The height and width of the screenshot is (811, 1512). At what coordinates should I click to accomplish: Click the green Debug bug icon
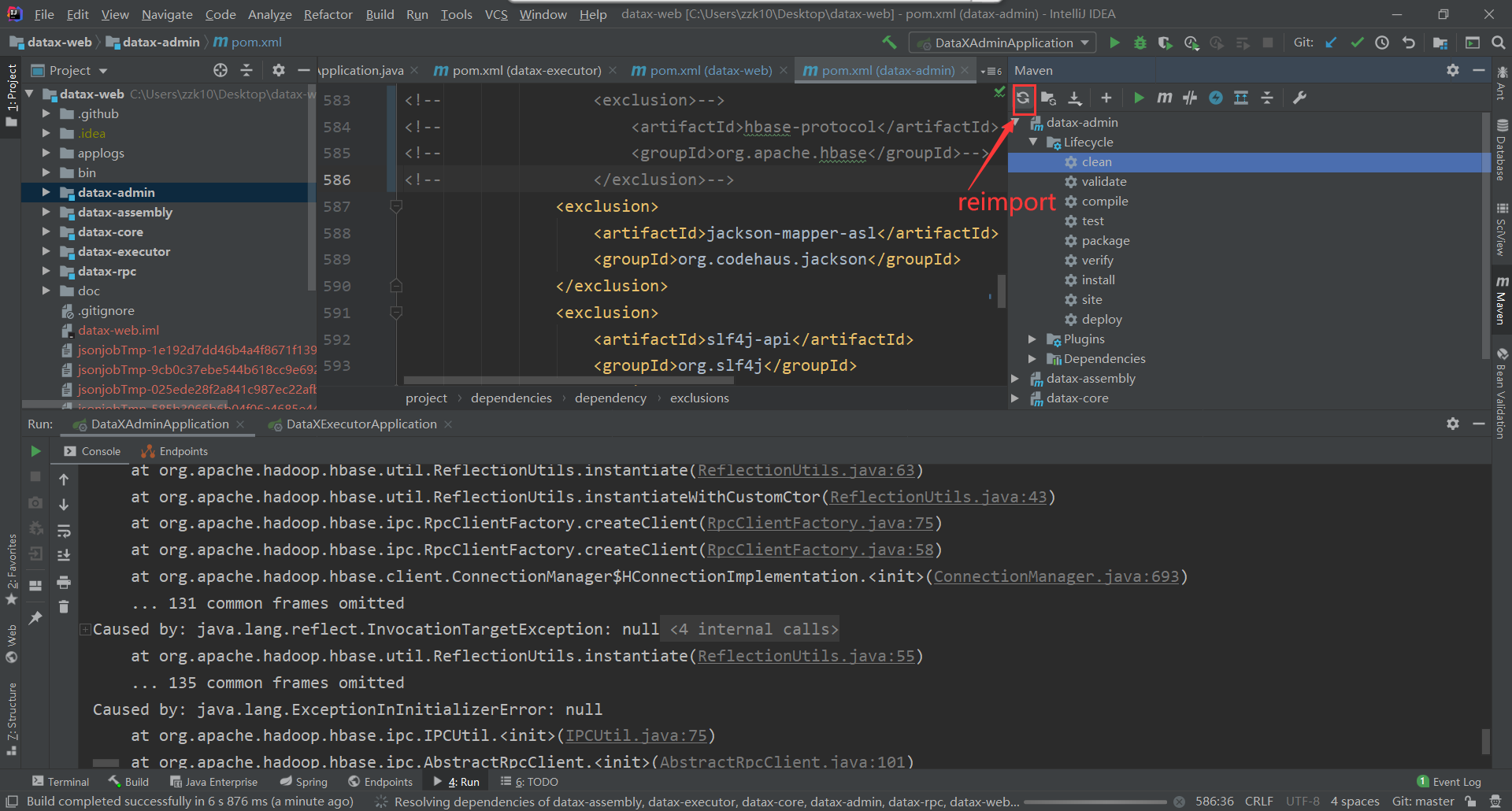[1140, 43]
